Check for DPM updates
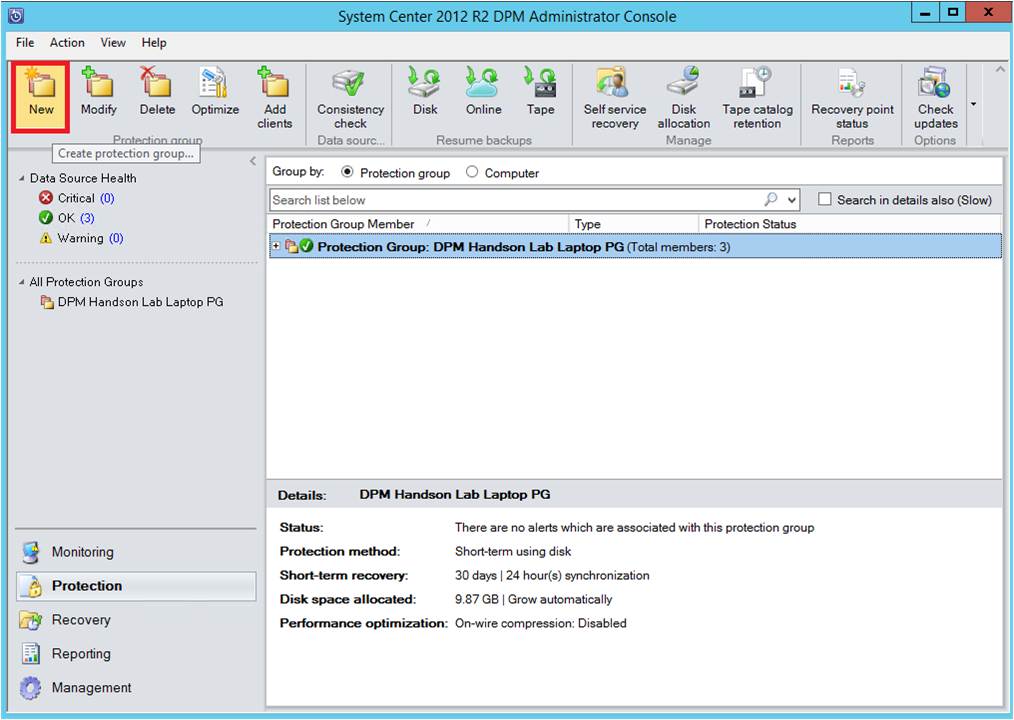 (x=934, y=95)
